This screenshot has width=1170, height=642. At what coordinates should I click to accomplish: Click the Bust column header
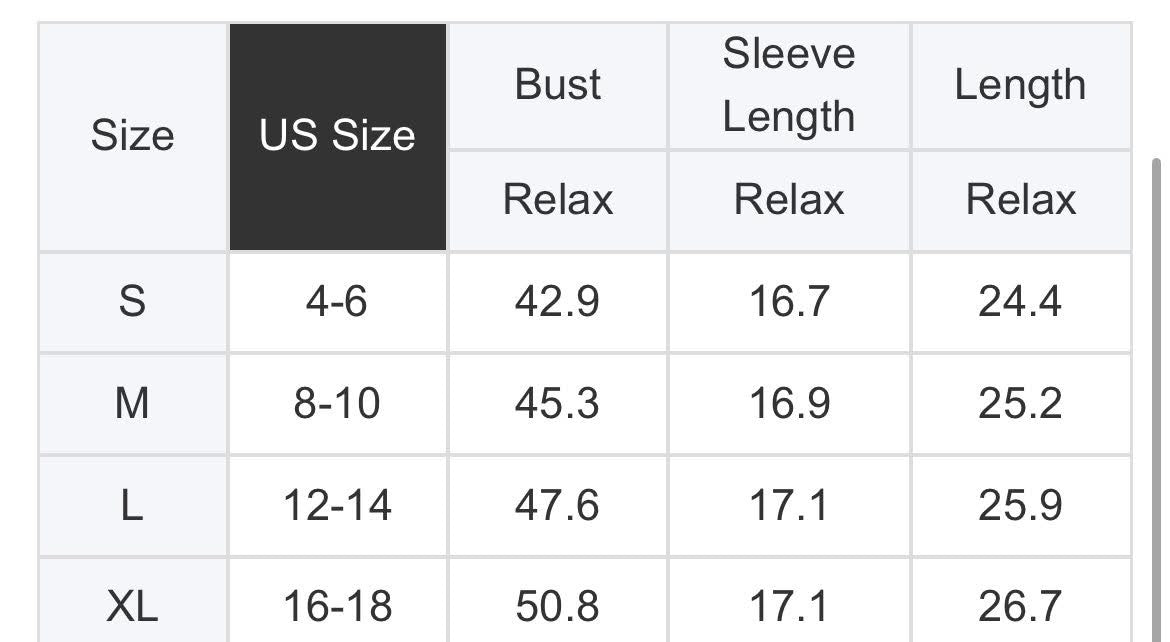[558, 85]
